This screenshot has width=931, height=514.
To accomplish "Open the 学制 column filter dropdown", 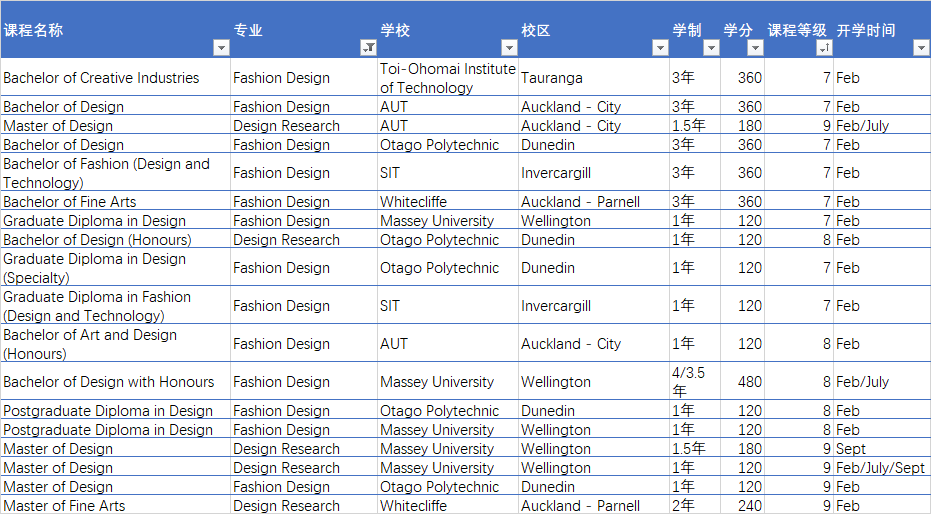I will (711, 47).
